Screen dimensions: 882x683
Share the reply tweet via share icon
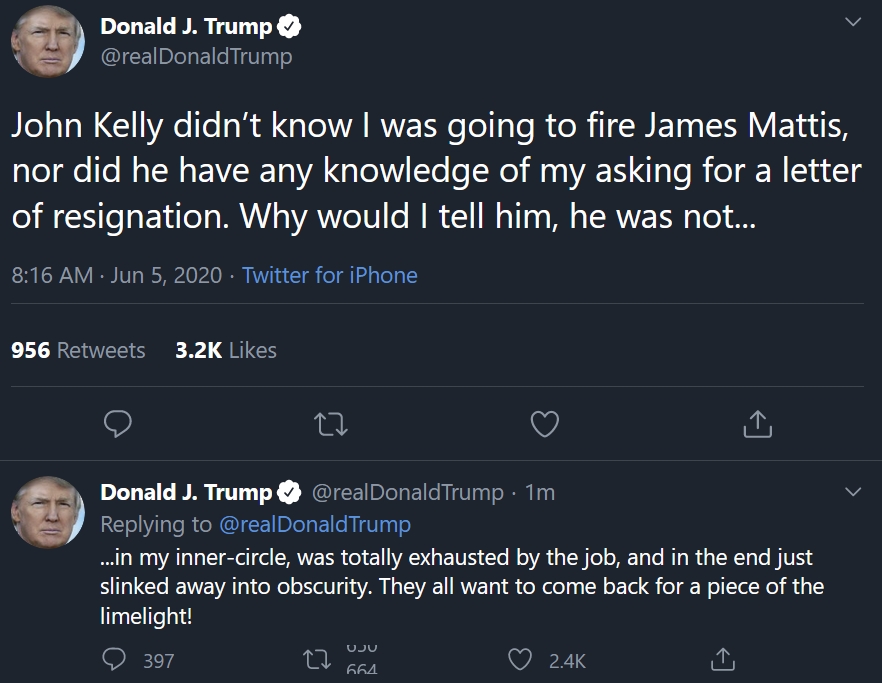[721, 660]
